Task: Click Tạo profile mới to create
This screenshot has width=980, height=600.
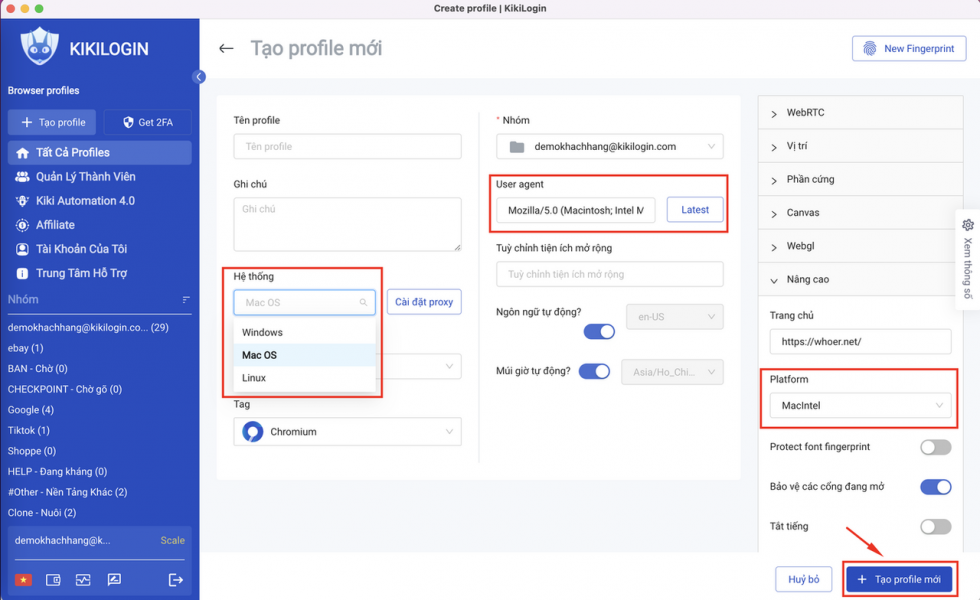Action: point(899,579)
